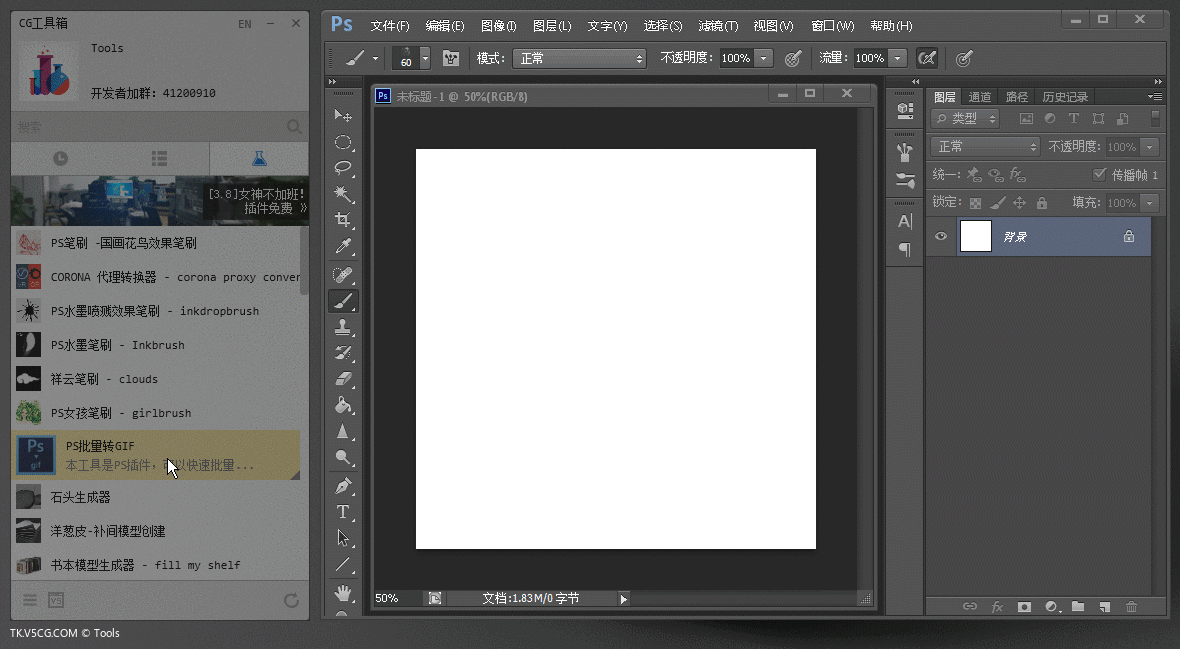Open the blend mode 模式 dropdown

click(x=579, y=59)
